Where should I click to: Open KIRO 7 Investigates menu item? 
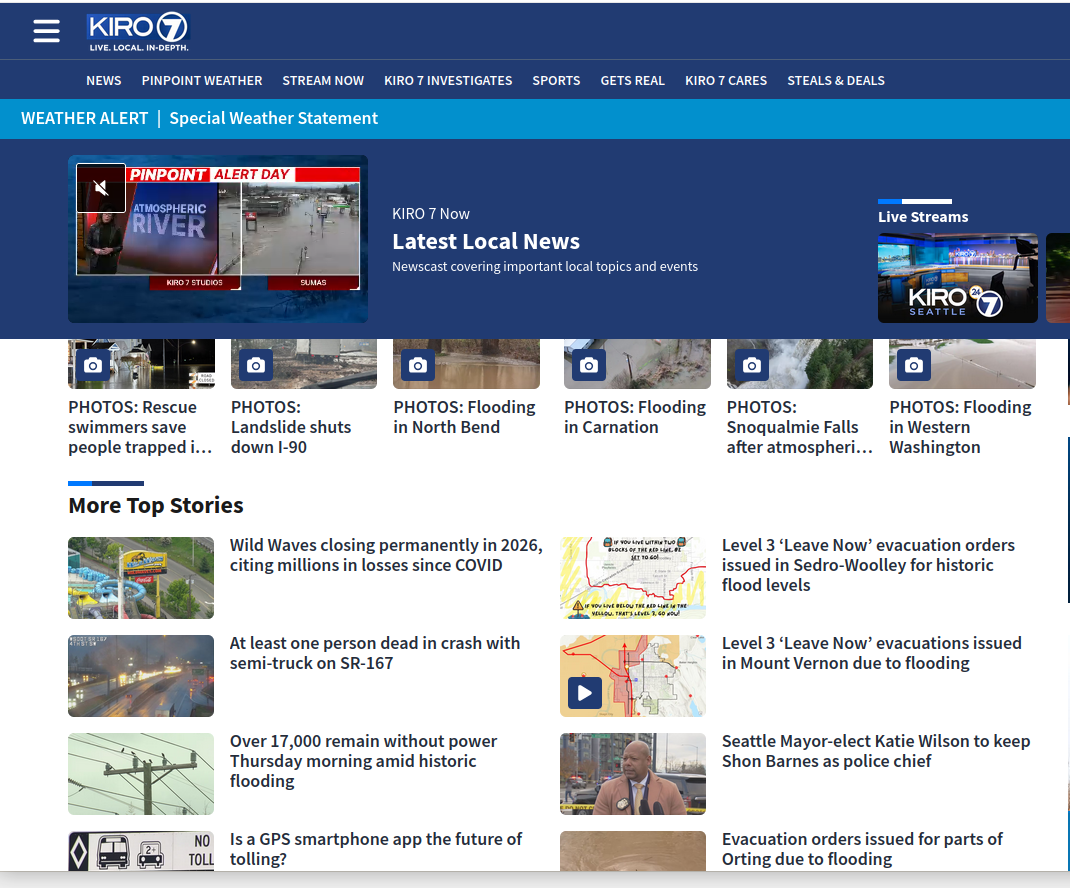click(x=448, y=80)
